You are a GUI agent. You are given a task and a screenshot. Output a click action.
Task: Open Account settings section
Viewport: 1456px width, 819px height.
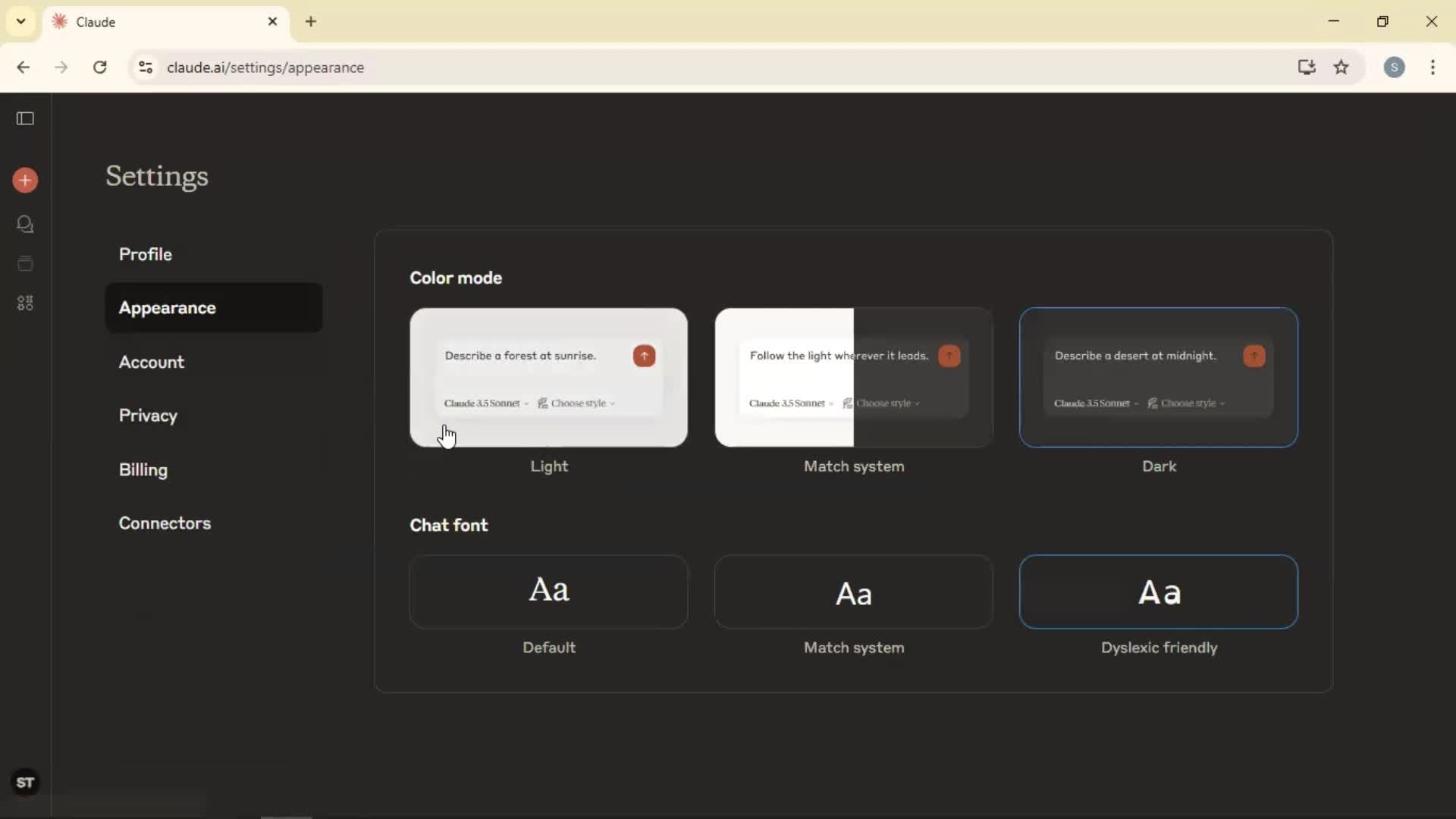click(x=214, y=362)
